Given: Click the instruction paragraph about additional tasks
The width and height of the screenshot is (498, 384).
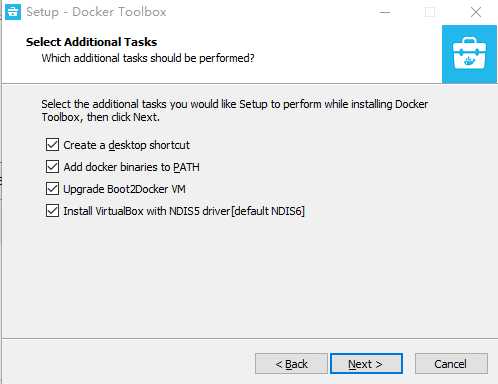Looking at the screenshot, I should (x=234, y=111).
